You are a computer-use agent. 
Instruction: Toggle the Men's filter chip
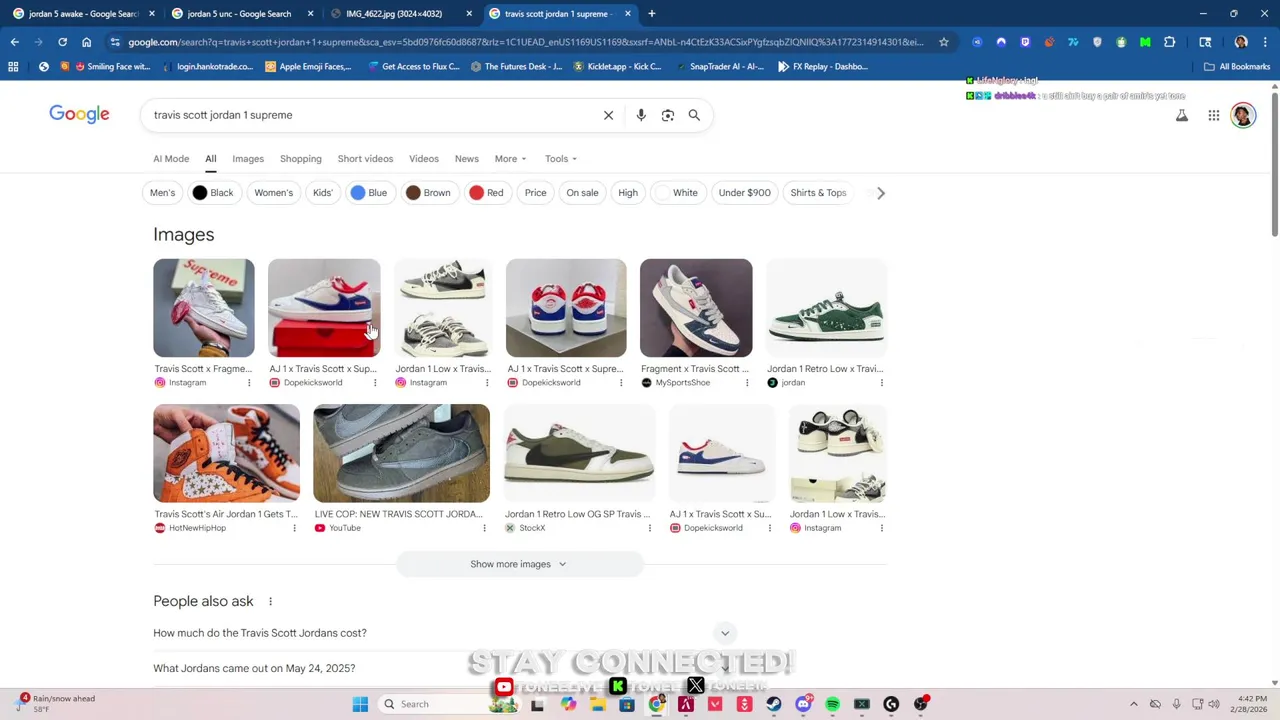(x=162, y=193)
